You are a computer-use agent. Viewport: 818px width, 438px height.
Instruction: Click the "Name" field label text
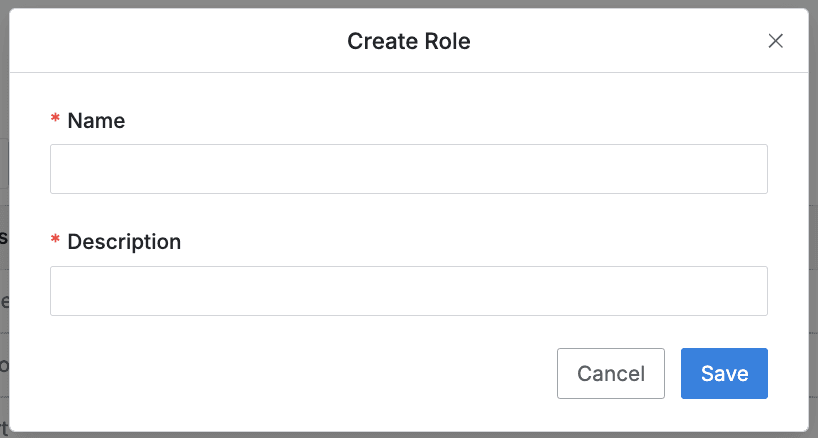click(96, 121)
